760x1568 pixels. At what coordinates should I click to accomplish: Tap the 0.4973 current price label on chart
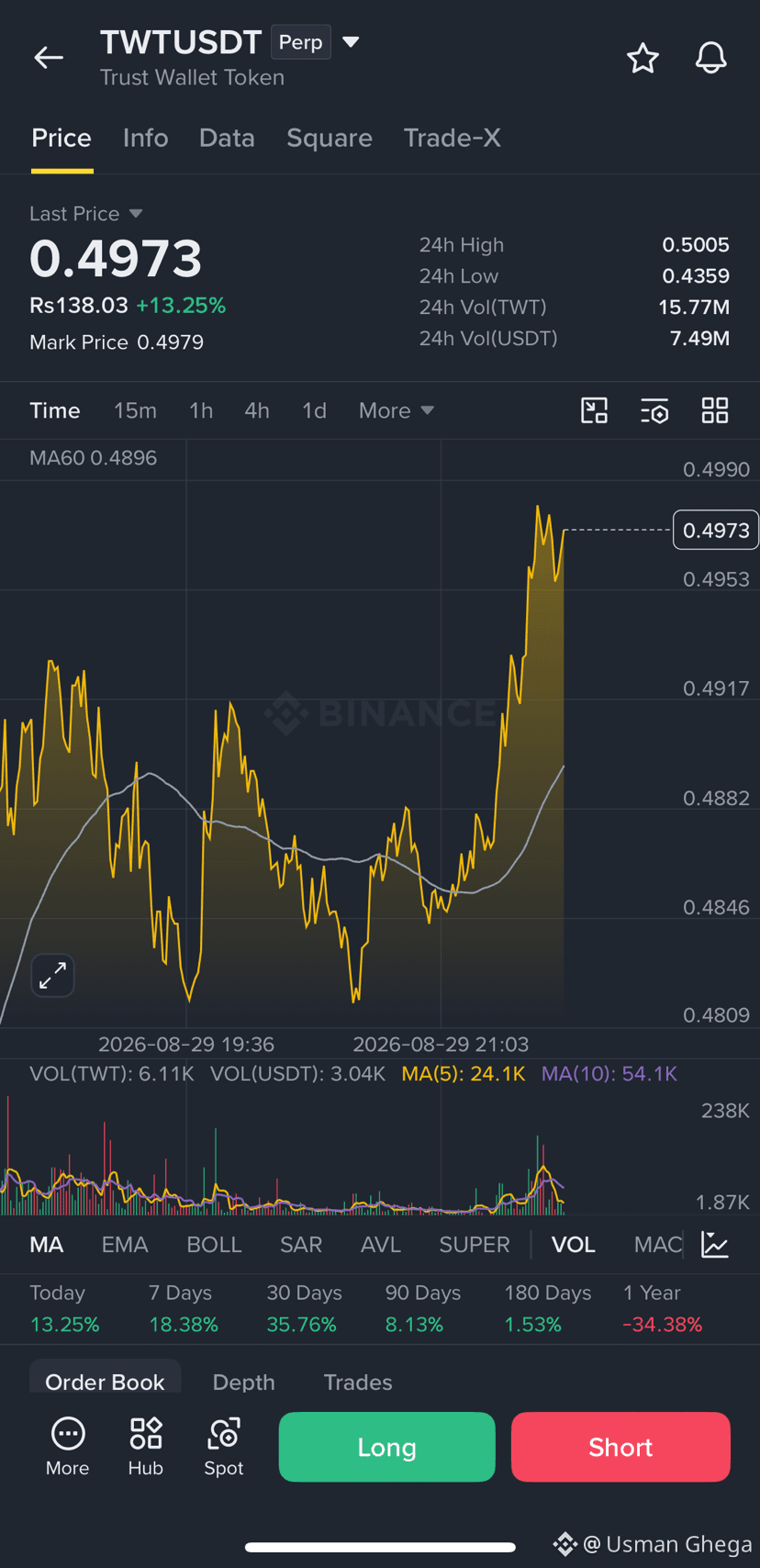pos(716,530)
